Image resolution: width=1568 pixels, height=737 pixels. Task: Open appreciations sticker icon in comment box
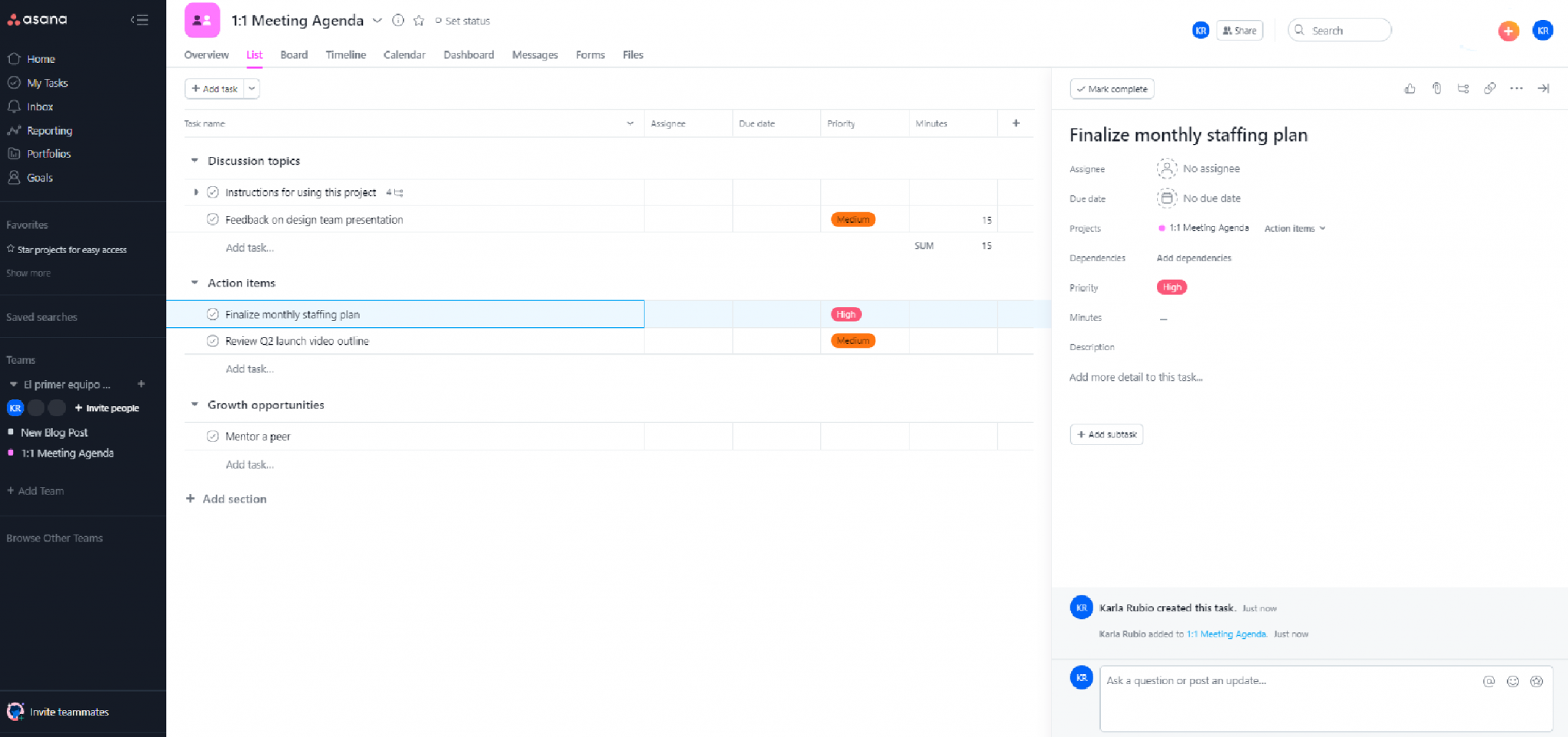pos(1536,681)
